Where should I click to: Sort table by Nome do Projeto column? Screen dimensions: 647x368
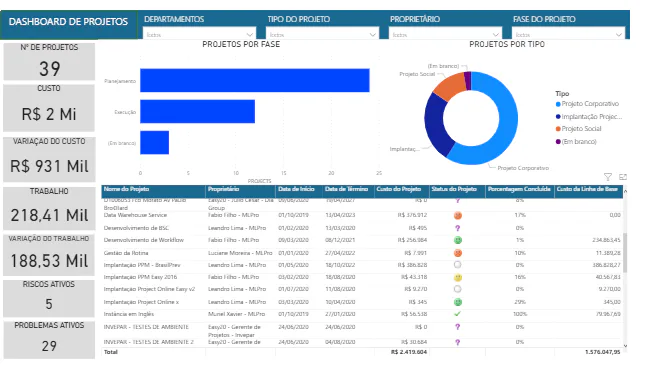pos(126,189)
